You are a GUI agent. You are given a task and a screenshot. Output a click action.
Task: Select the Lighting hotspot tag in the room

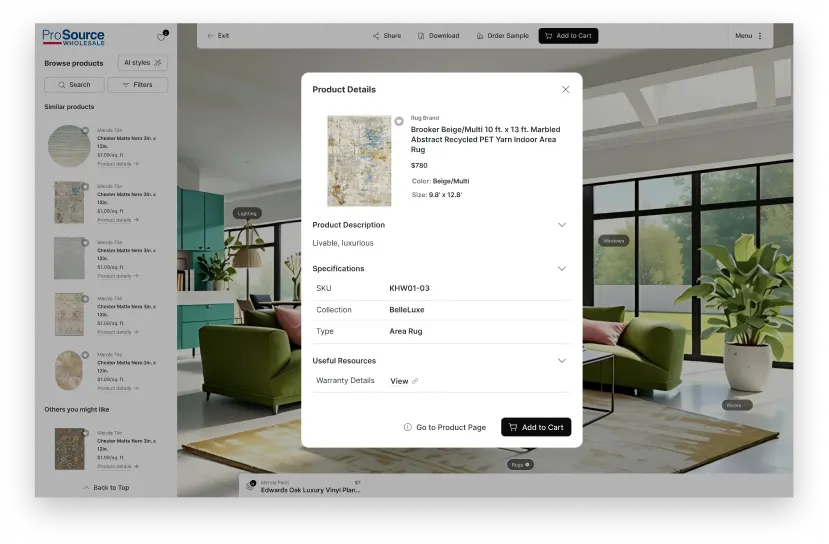coord(246,213)
